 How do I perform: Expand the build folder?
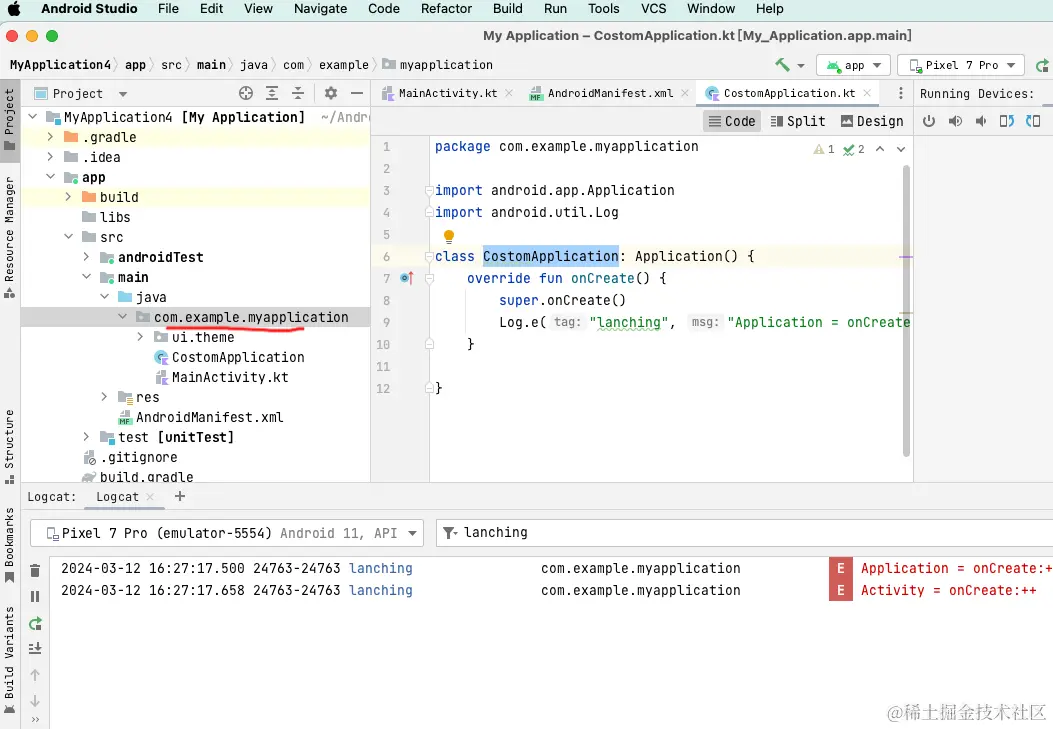click(x=68, y=197)
